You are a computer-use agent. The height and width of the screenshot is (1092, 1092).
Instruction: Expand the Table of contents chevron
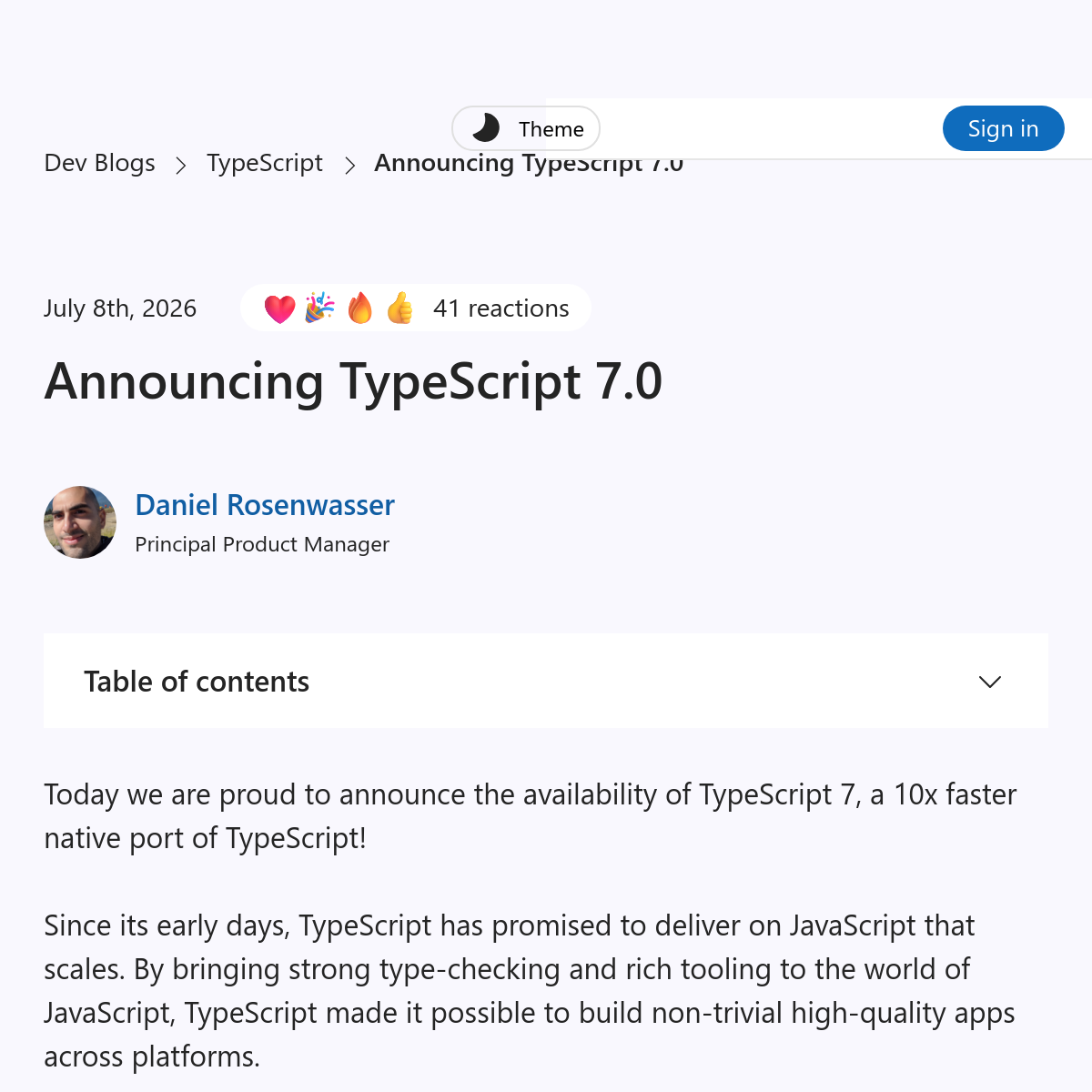(x=990, y=682)
